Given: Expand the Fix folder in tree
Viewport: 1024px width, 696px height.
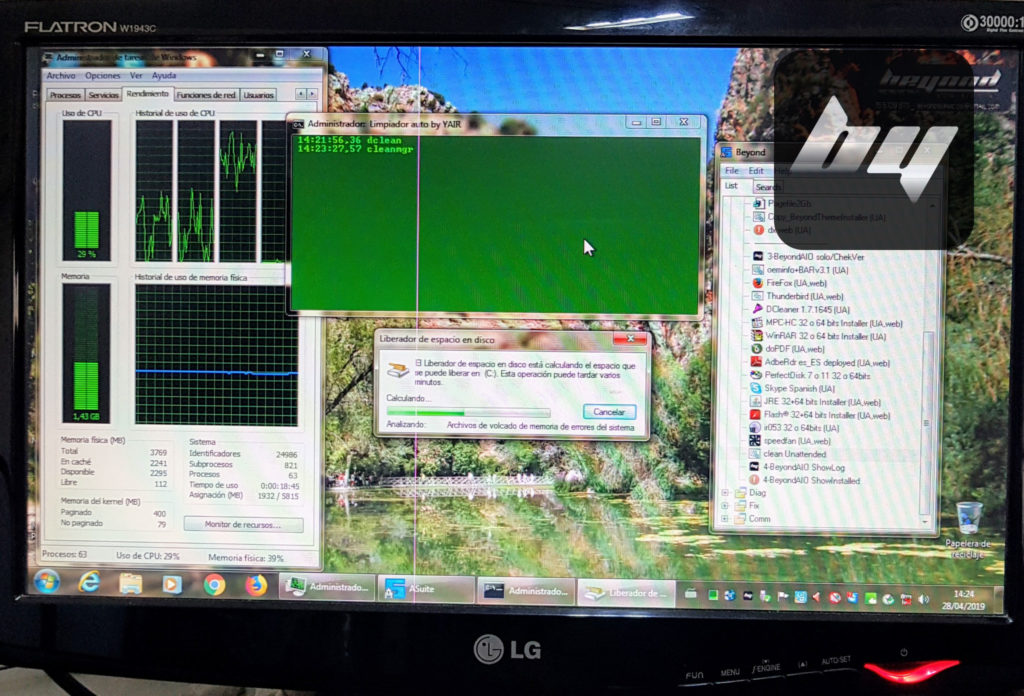Looking at the screenshot, I should pos(725,506).
